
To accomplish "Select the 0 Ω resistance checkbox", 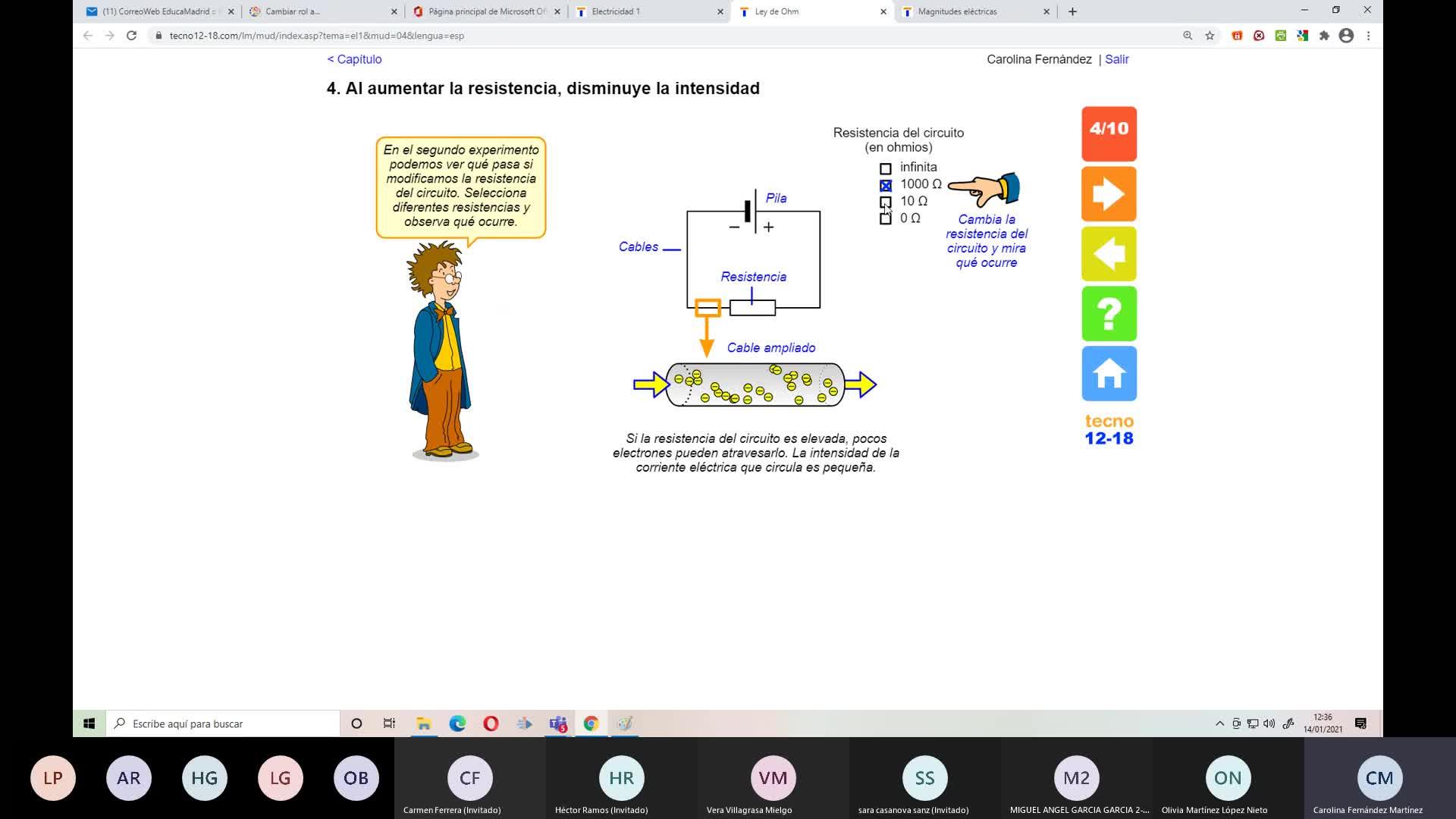I will [x=885, y=218].
